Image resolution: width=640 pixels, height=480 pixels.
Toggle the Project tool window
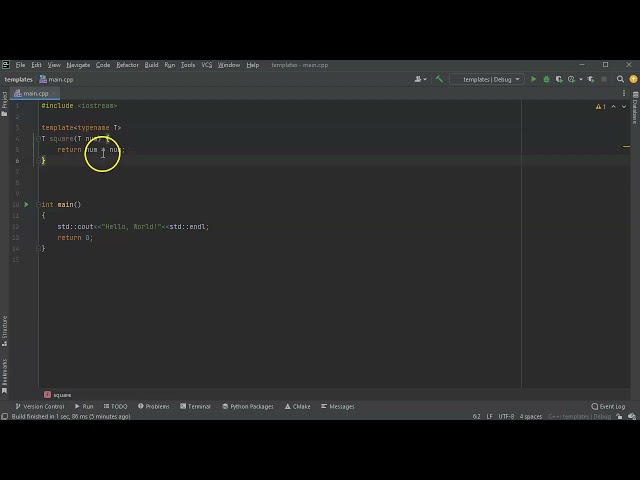[x=4, y=104]
